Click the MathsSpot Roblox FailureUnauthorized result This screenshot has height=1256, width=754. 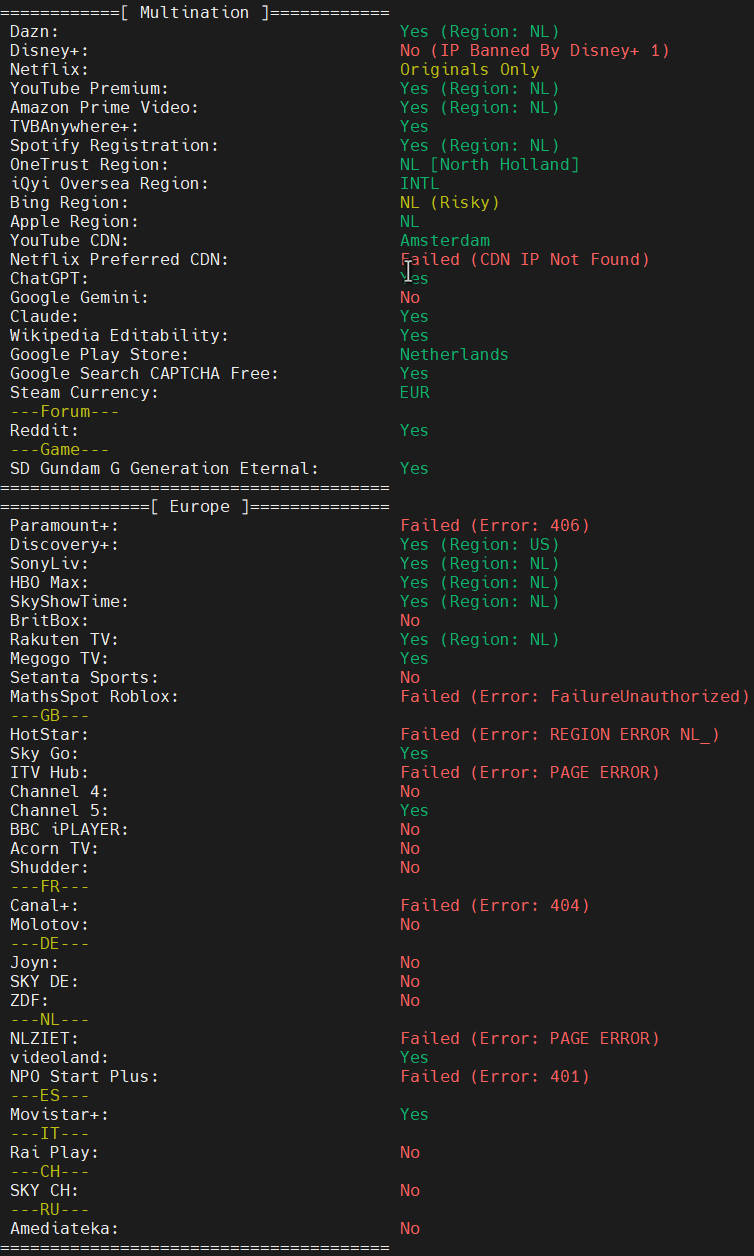click(574, 697)
